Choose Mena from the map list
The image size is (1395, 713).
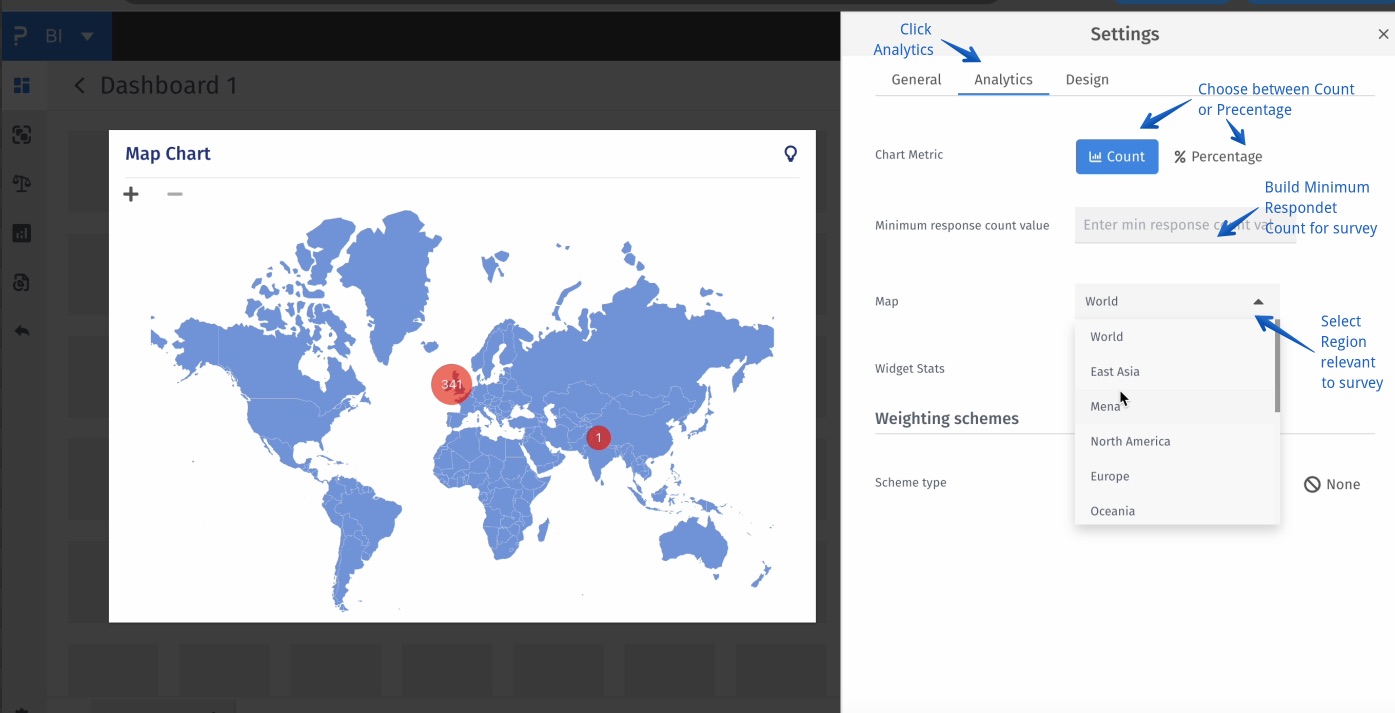point(1105,406)
